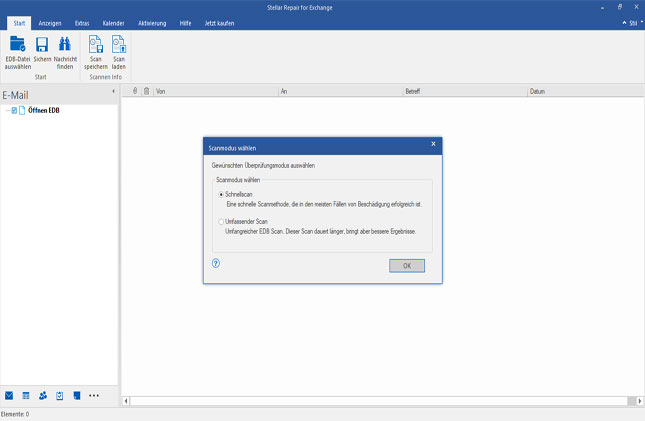645x421 pixels.
Task: Collapse the E-Mail side panel arrow
Action: click(x=112, y=91)
